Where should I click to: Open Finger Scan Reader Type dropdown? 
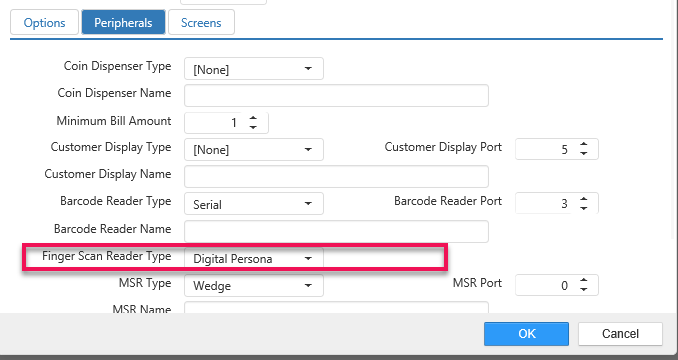tap(254, 258)
